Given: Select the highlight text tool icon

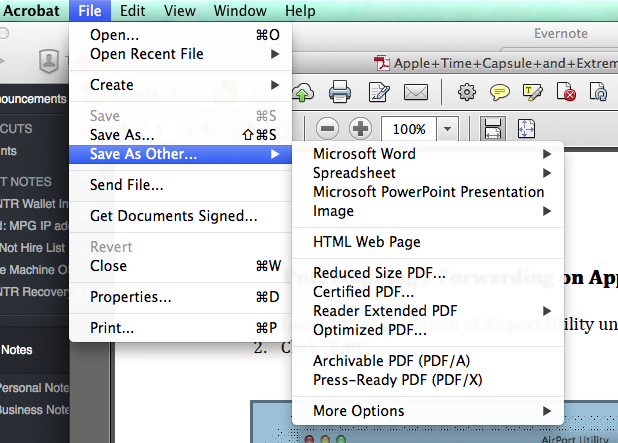Looking at the screenshot, I should pos(532,93).
